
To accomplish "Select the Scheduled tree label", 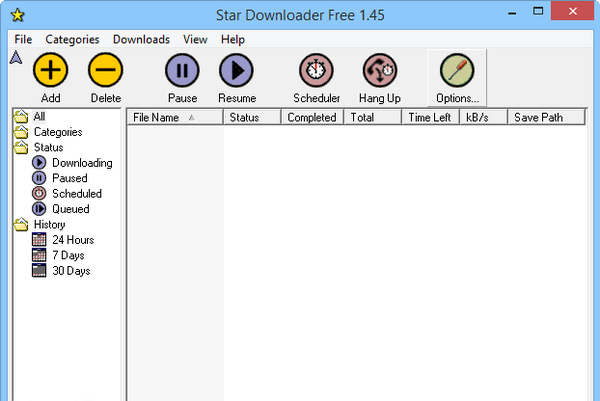I will pyautogui.click(x=77, y=194).
